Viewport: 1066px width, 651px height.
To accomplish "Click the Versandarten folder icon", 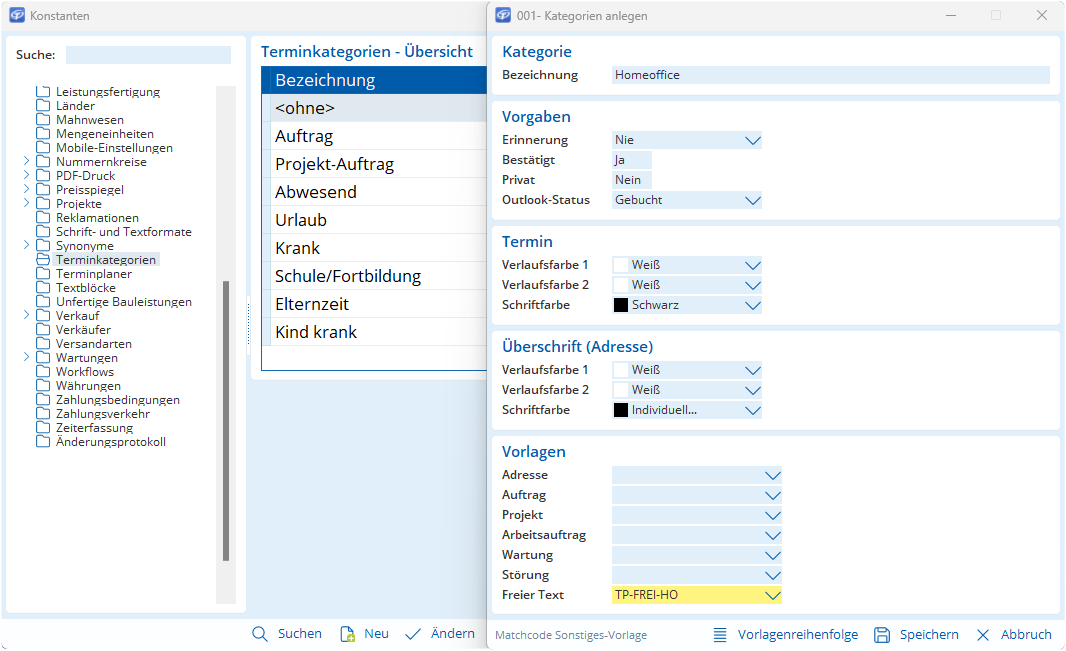I will (x=43, y=344).
